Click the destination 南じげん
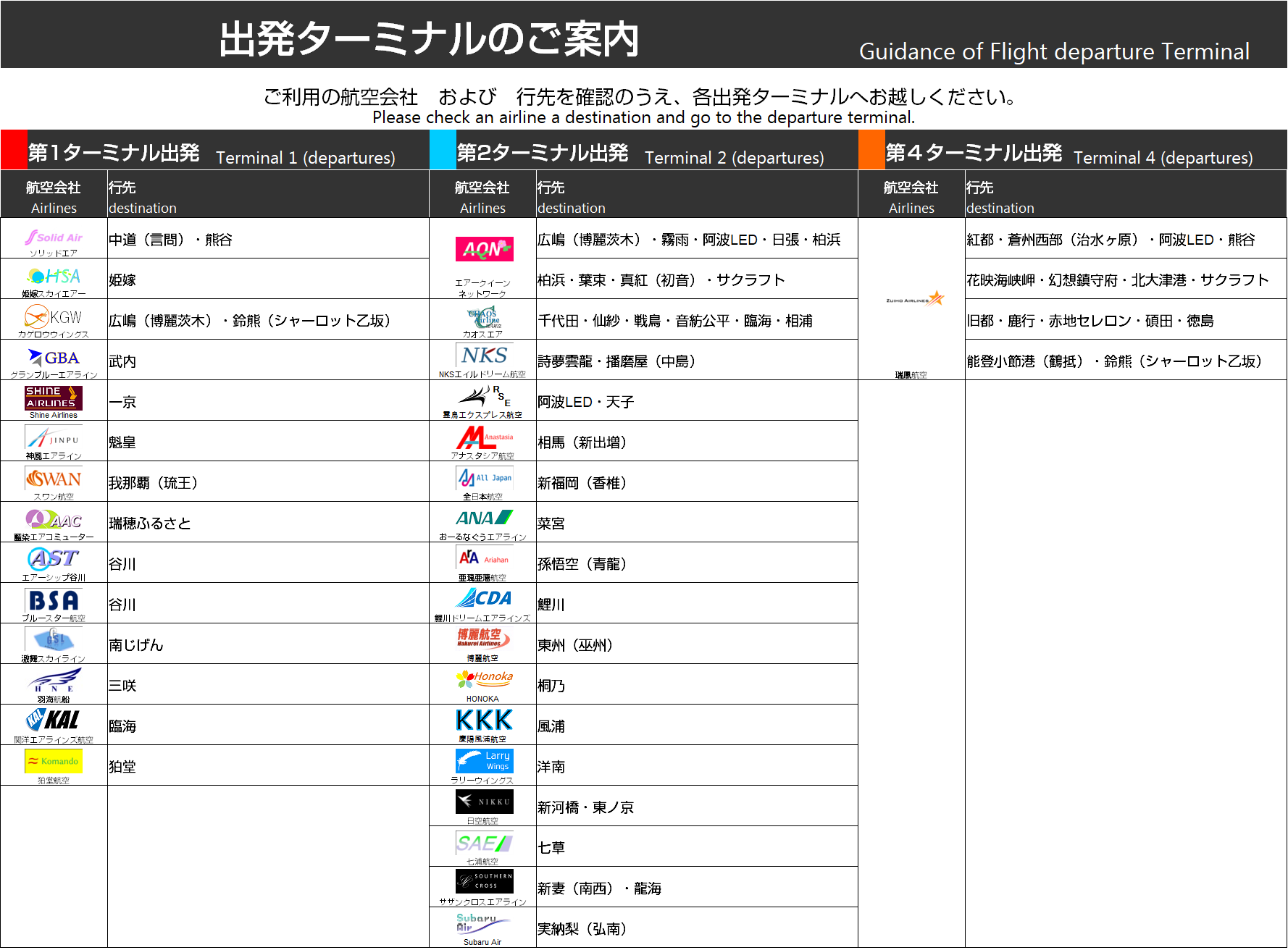The width and height of the screenshot is (1288, 950). pos(136,645)
